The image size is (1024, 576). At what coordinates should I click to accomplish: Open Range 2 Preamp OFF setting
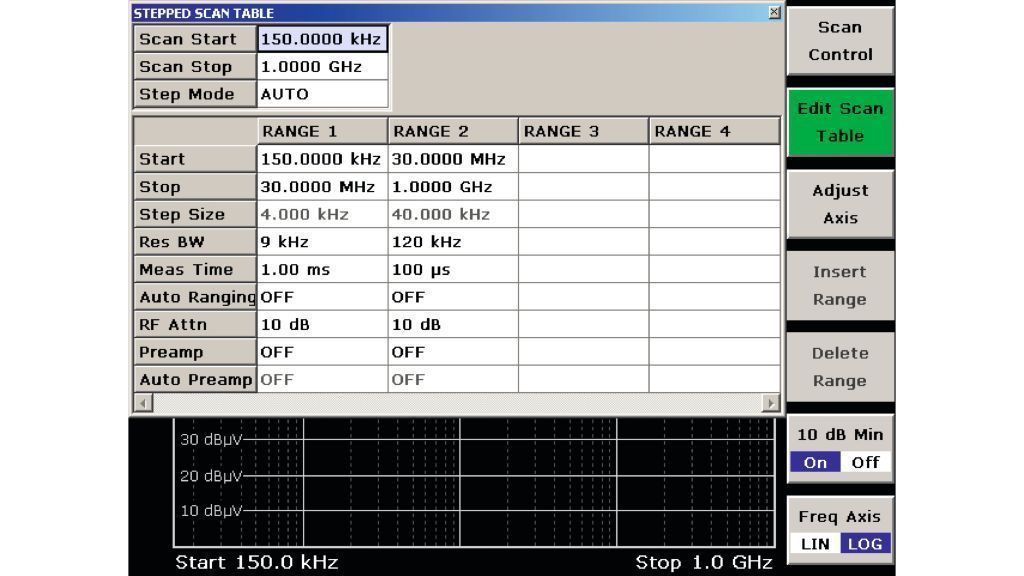(x=452, y=352)
